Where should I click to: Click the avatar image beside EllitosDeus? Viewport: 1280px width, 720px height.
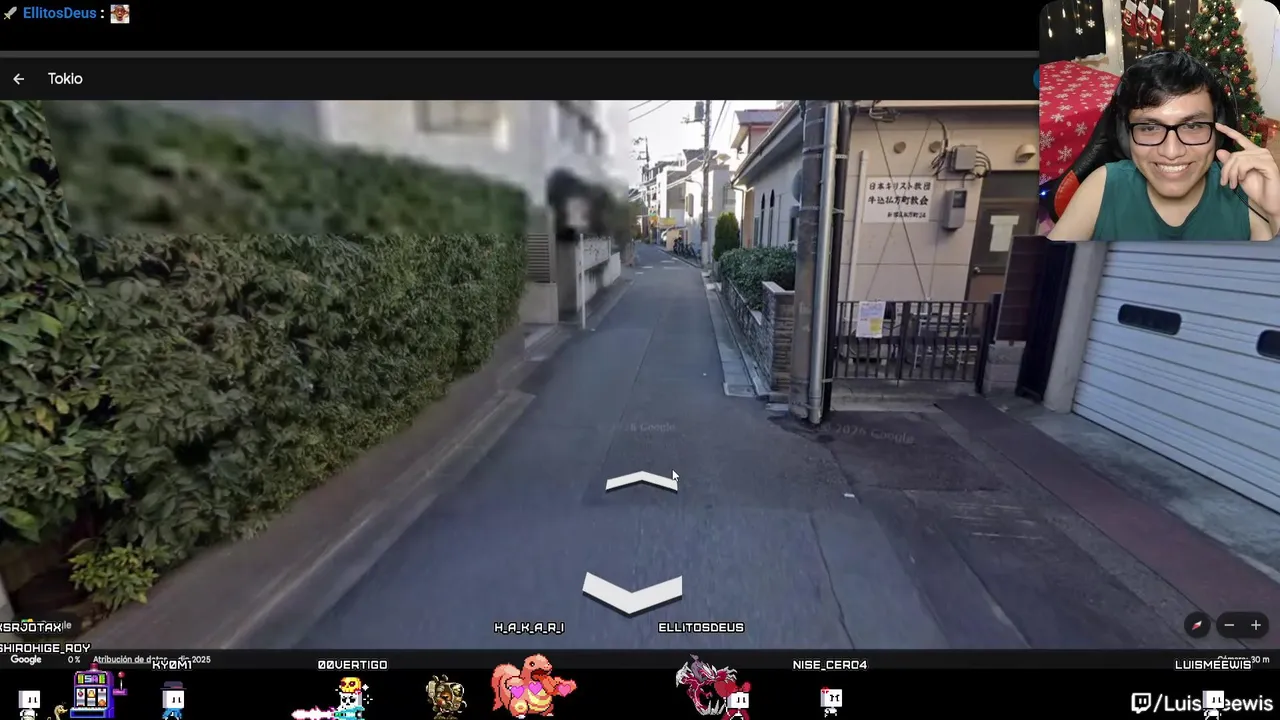click(x=120, y=13)
